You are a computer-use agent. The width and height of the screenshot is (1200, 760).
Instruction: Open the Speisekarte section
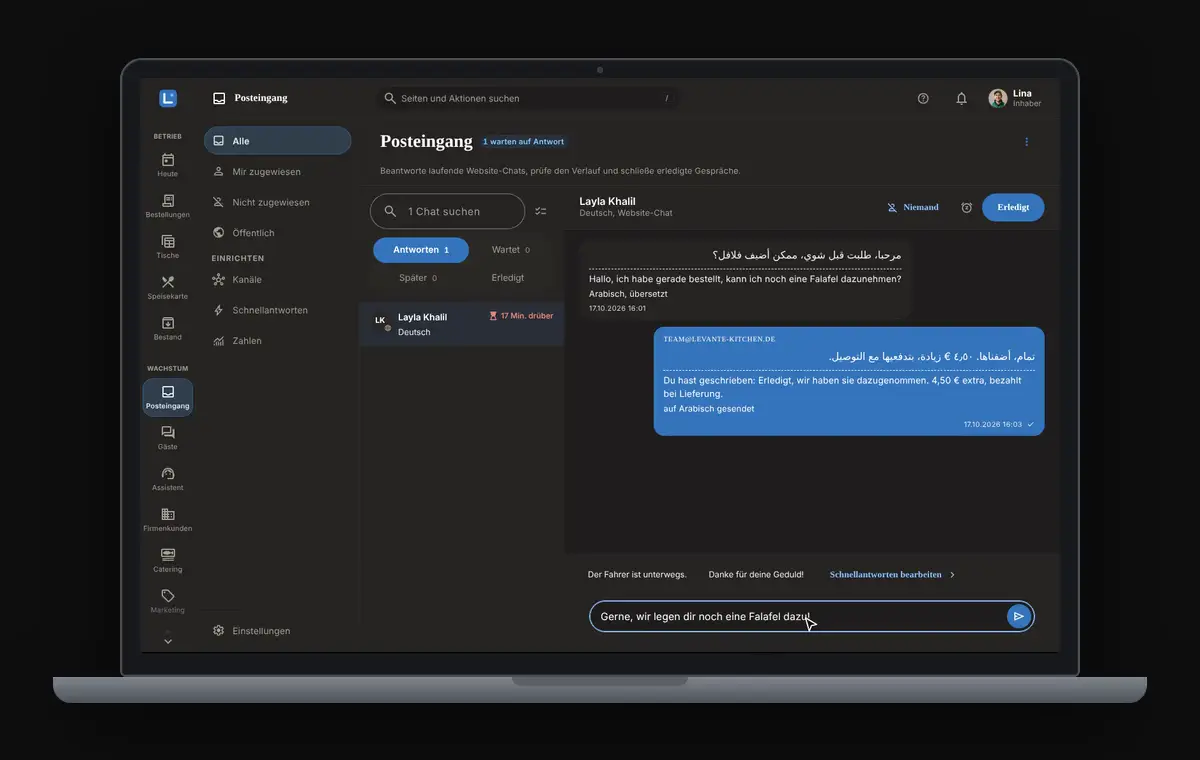[x=167, y=288]
